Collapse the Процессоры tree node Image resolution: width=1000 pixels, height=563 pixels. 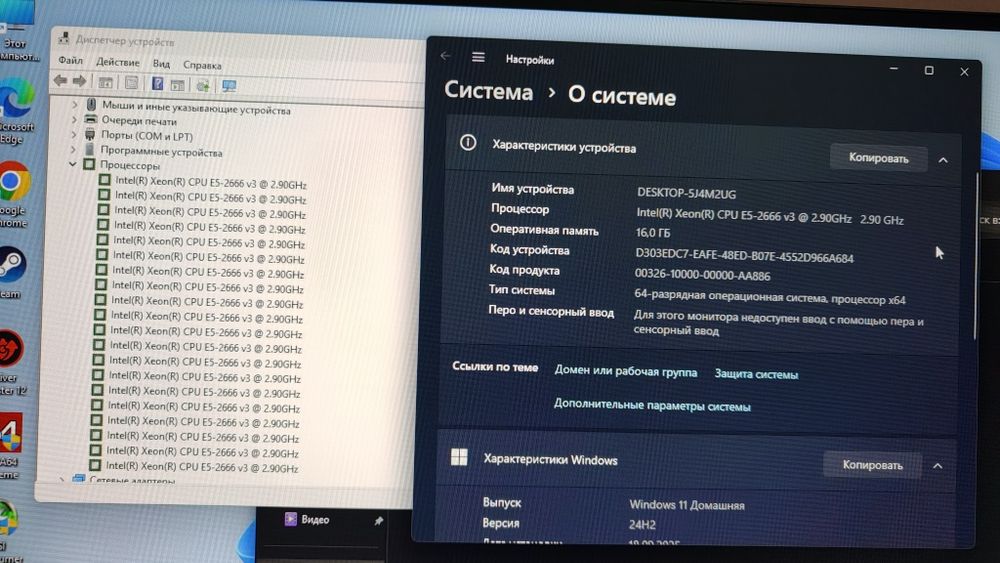click(72, 165)
